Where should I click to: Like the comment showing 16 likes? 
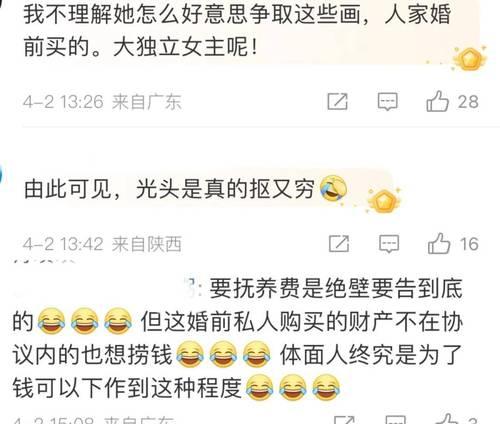click(x=439, y=243)
